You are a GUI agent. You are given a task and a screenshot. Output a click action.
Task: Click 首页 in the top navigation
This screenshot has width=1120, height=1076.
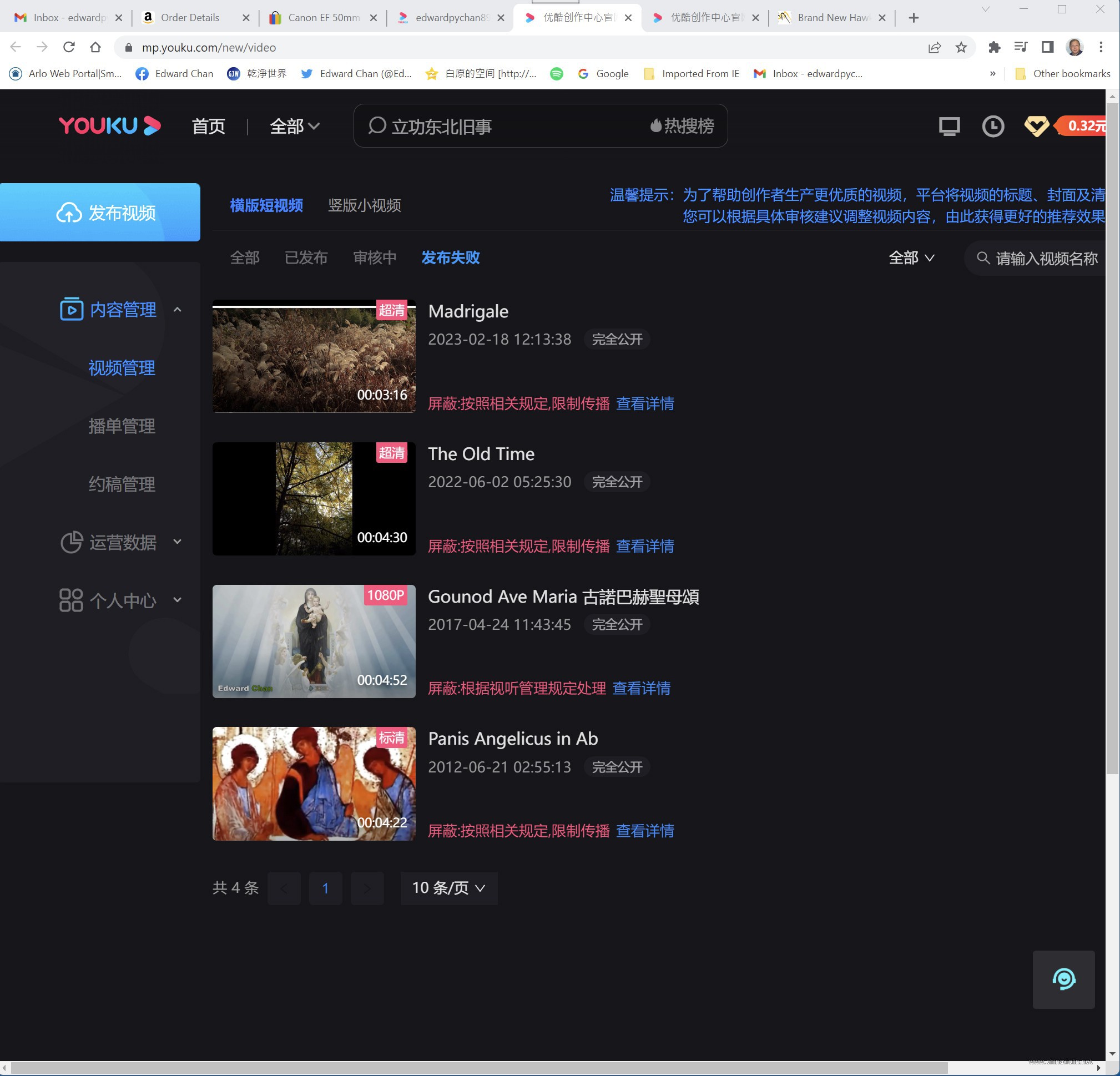tap(209, 127)
